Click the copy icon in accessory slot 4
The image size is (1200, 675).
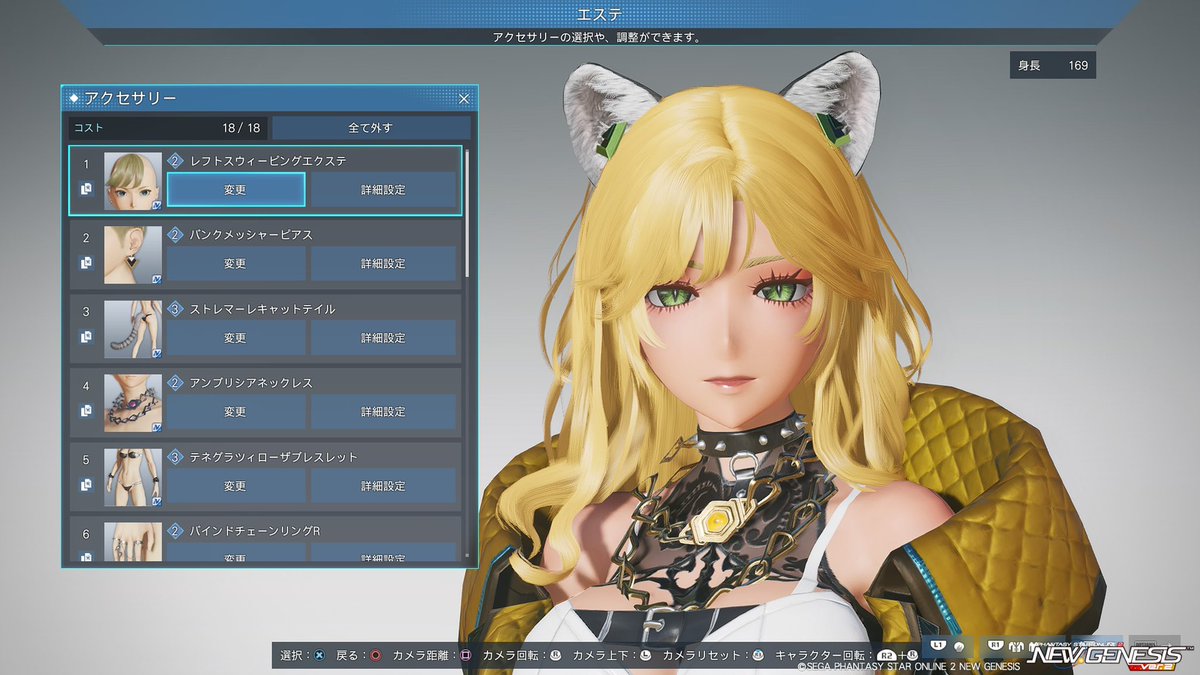tap(86, 411)
